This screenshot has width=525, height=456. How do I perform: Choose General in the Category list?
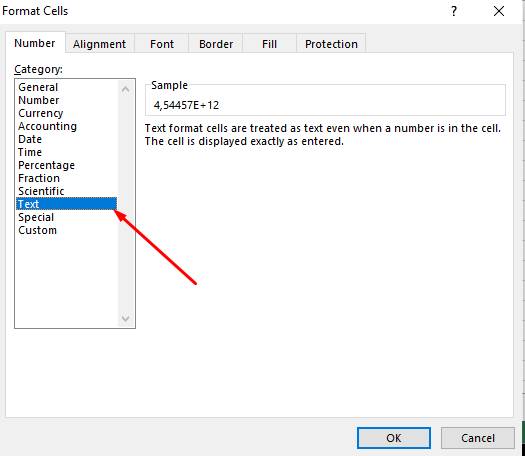[38, 87]
